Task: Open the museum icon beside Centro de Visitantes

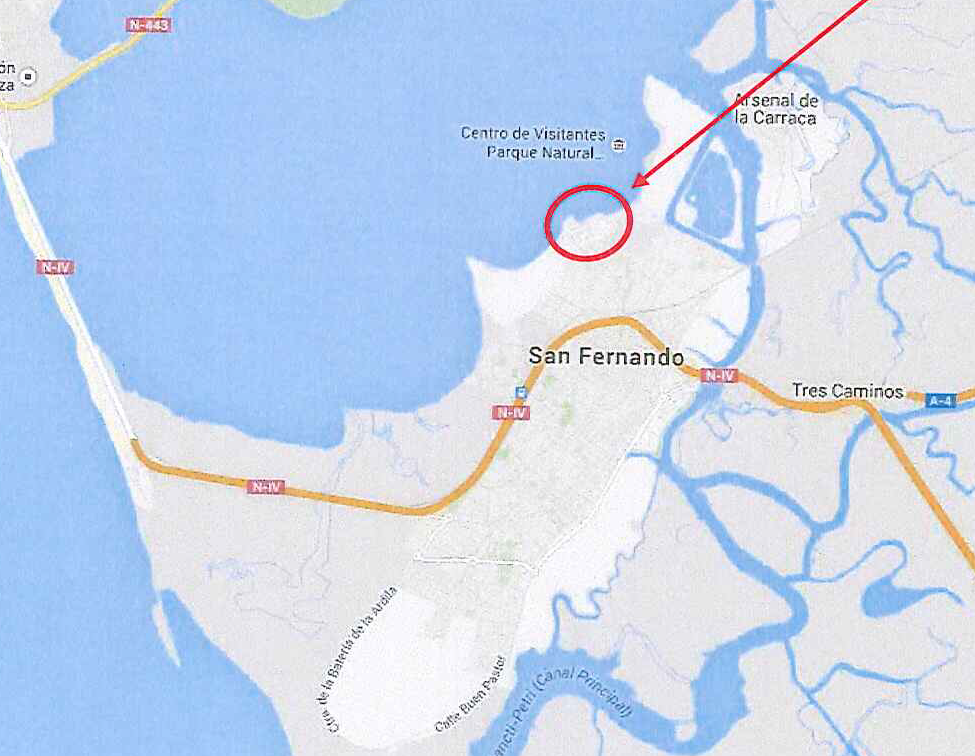Action: coord(619,145)
